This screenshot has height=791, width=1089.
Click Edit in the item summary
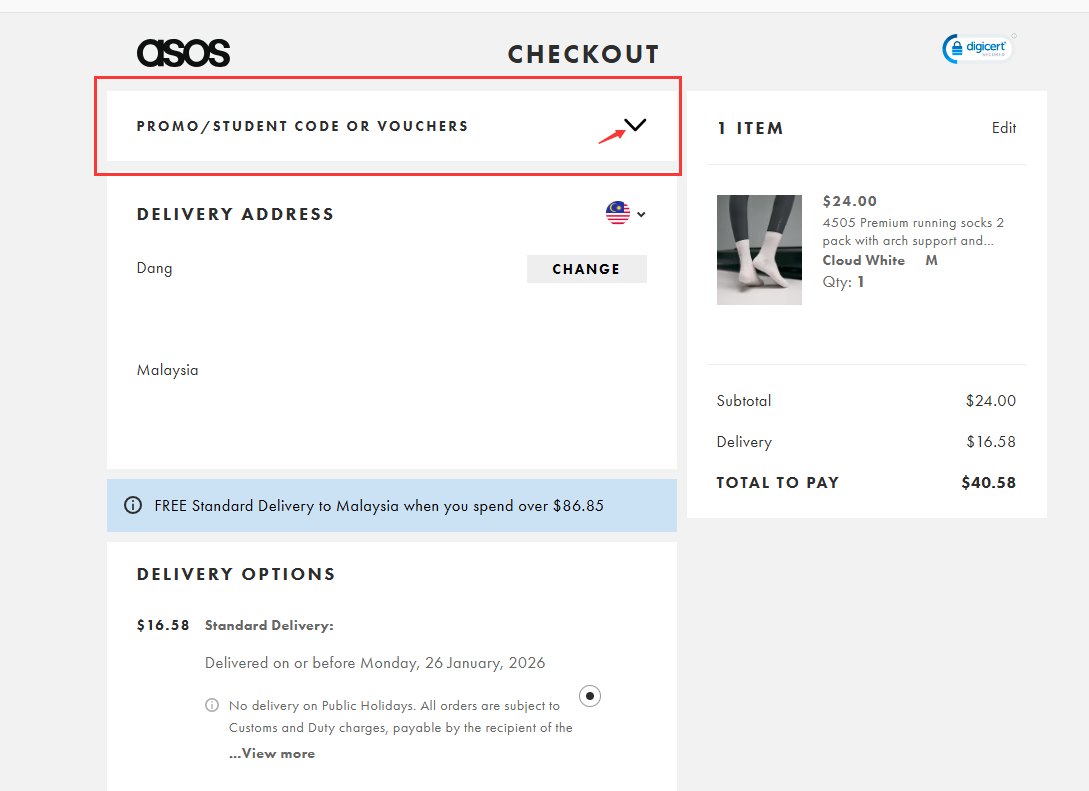(1004, 128)
